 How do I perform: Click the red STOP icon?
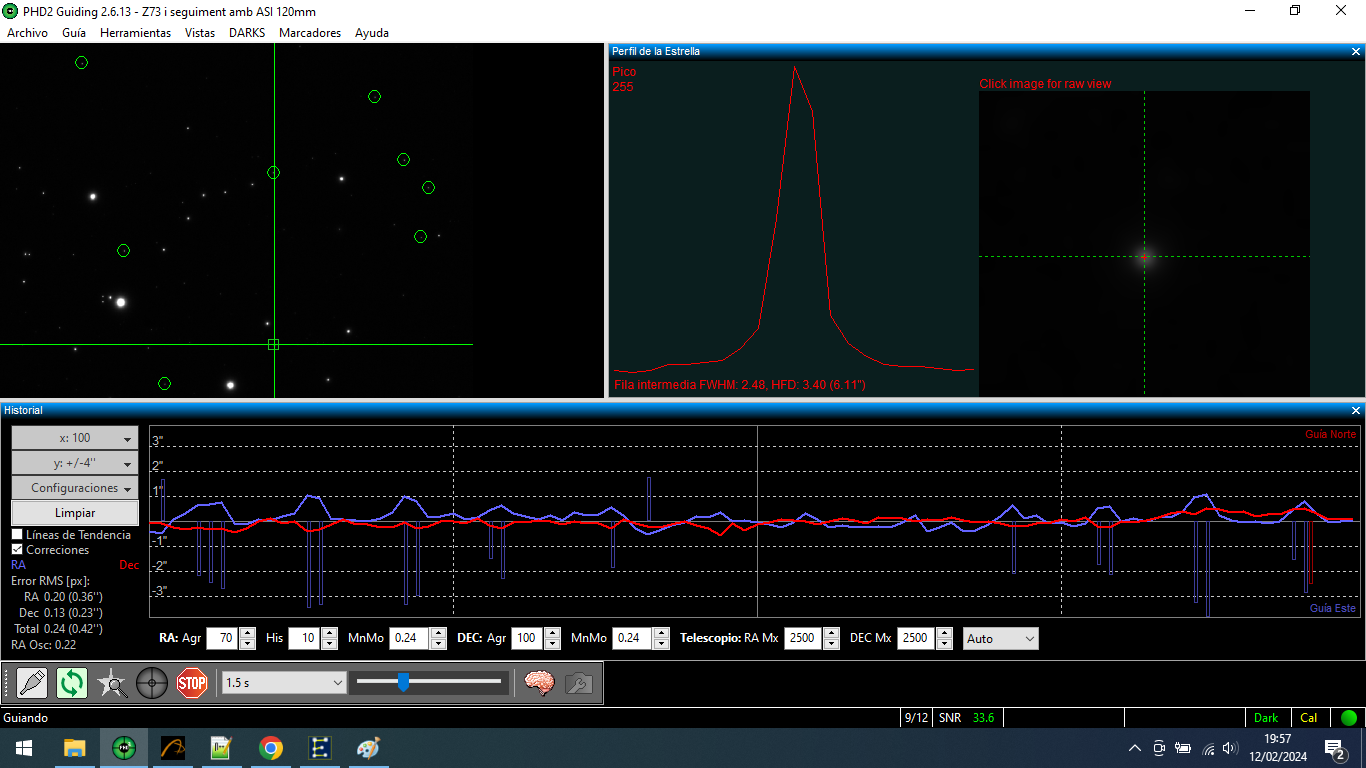click(191, 683)
